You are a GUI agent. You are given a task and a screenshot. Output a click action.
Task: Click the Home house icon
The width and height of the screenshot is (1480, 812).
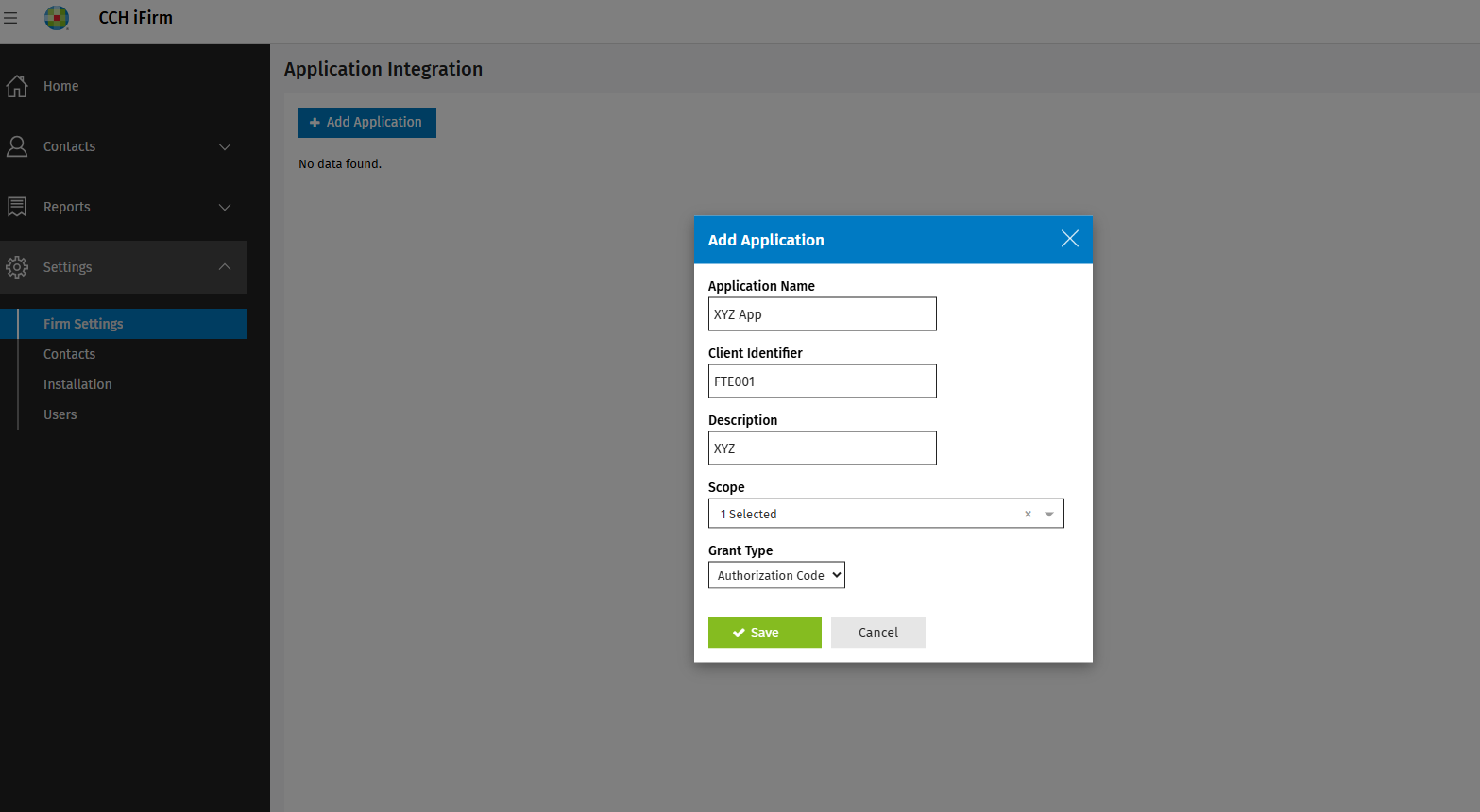point(17,86)
